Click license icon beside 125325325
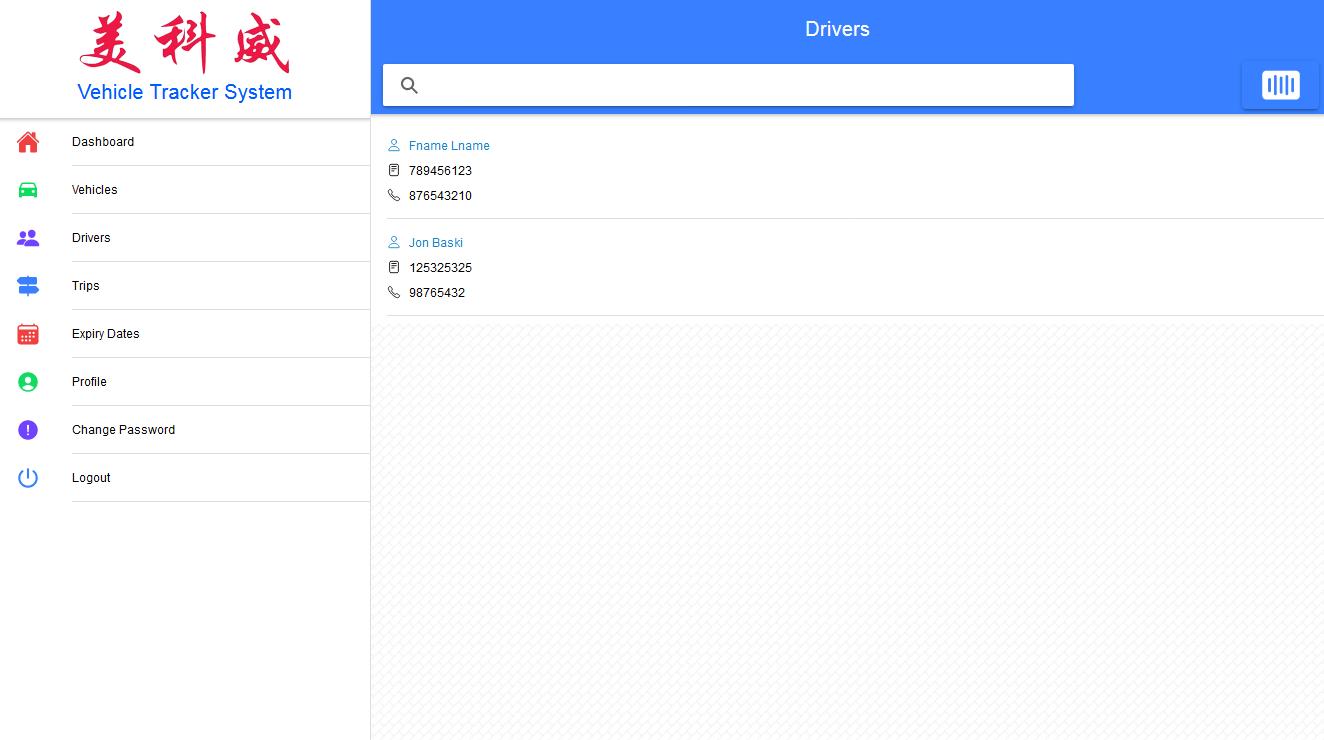This screenshot has height=740, width=1324. [x=394, y=268]
